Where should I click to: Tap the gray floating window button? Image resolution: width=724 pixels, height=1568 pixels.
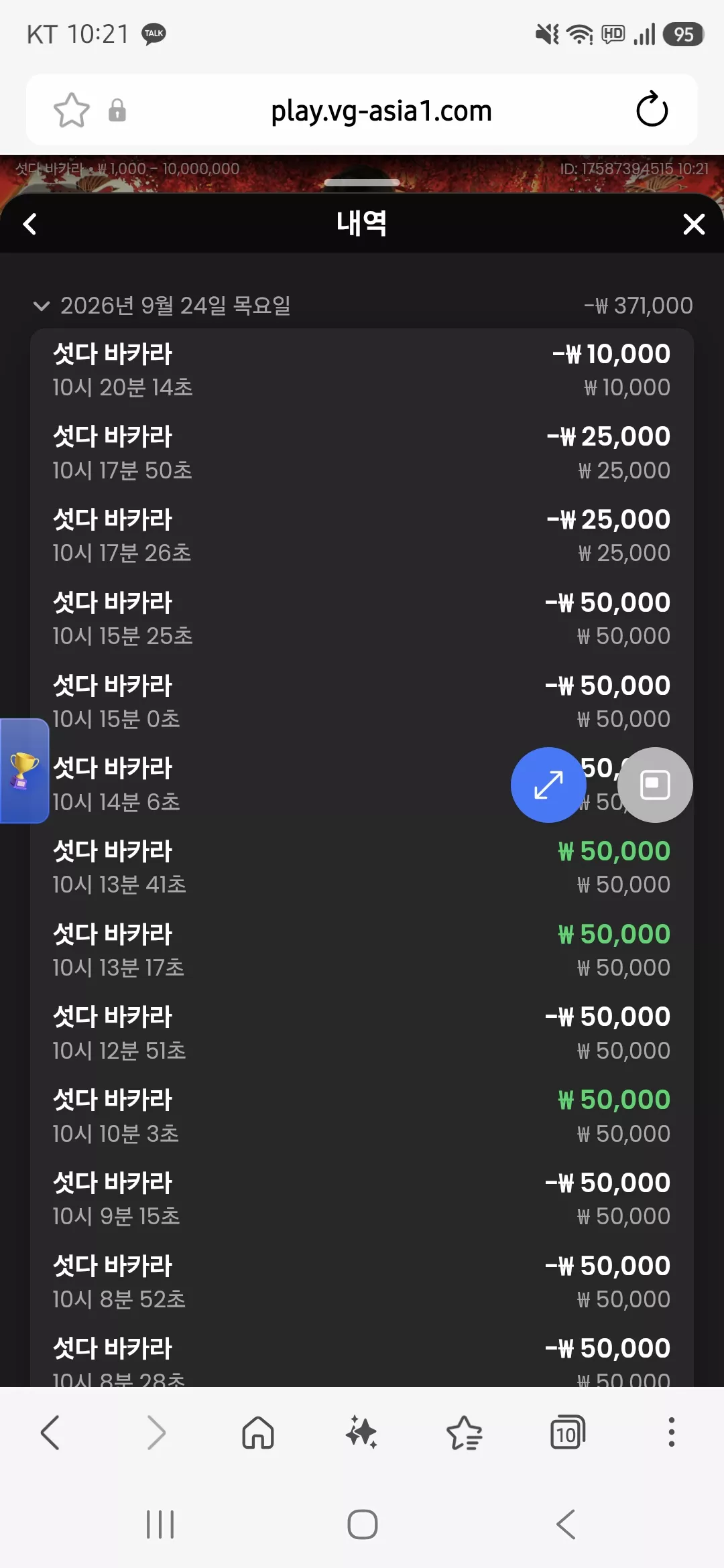[655, 785]
